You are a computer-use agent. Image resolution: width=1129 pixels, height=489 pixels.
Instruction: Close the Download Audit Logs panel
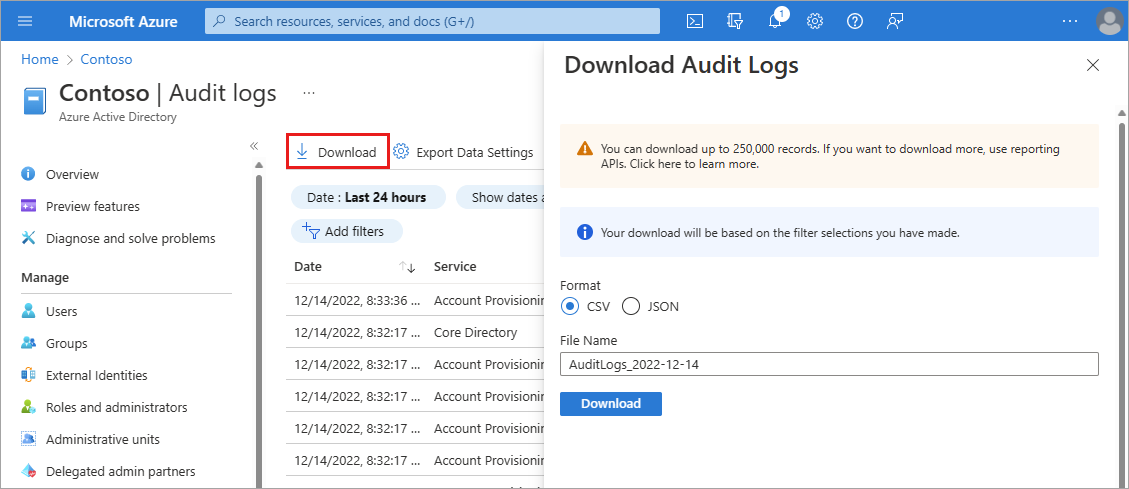[1092, 66]
